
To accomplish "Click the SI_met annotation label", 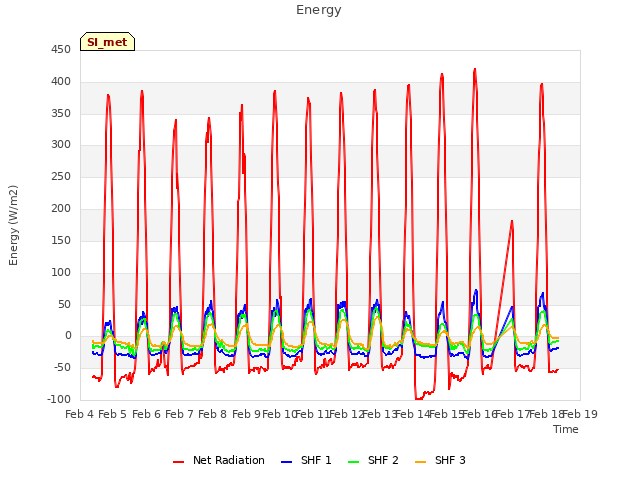I will click(x=107, y=42).
